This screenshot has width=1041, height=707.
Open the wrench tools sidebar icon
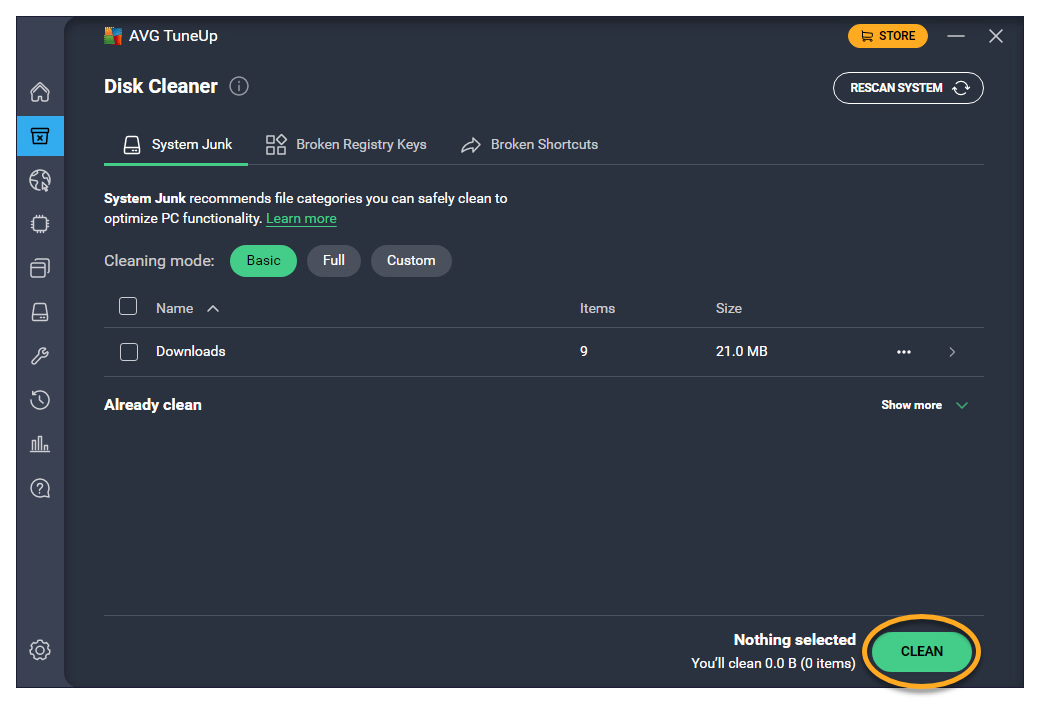click(40, 356)
